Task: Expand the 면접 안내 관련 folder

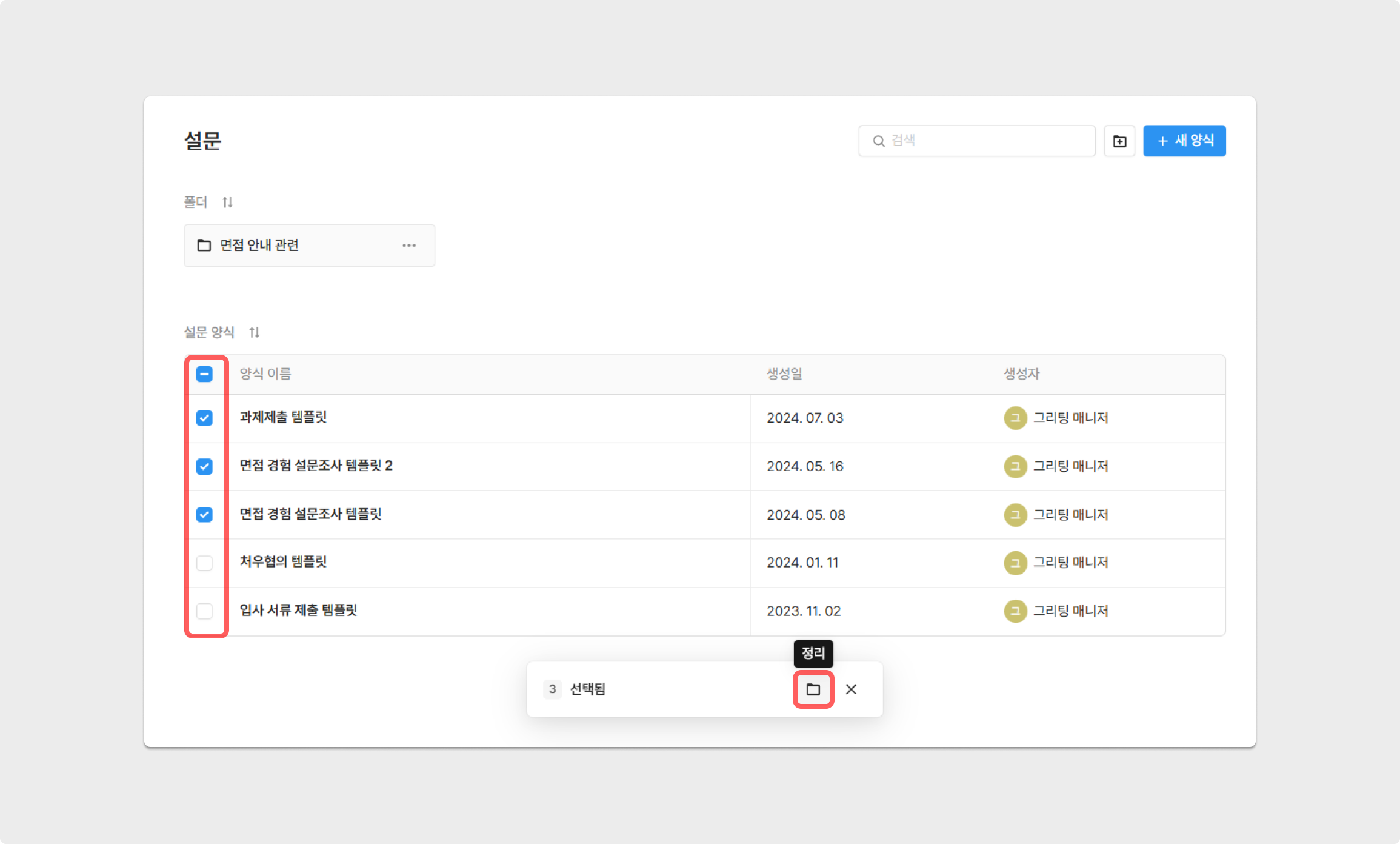Action: coord(260,245)
